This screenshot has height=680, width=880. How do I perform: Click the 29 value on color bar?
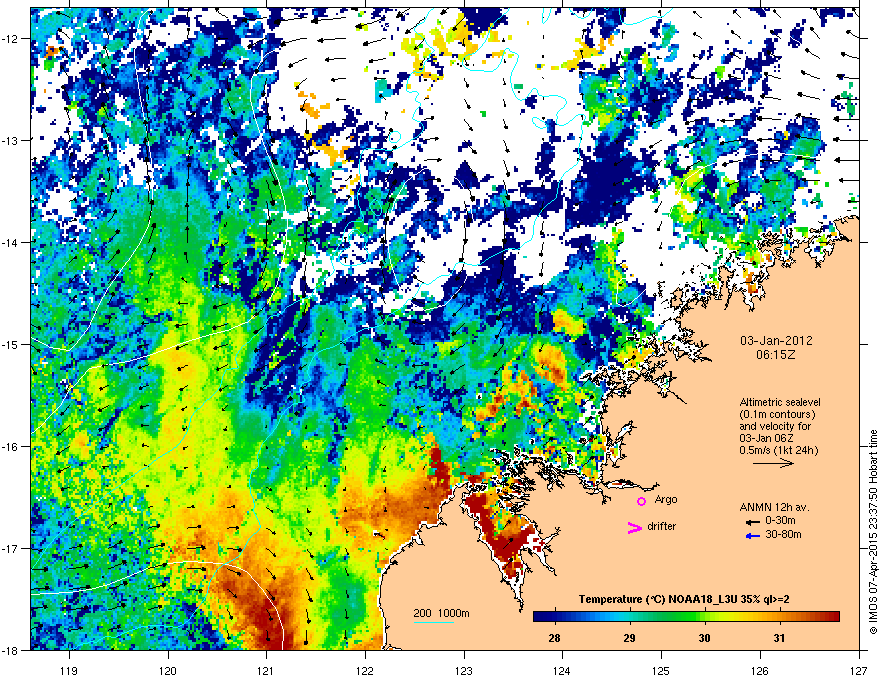click(x=630, y=637)
